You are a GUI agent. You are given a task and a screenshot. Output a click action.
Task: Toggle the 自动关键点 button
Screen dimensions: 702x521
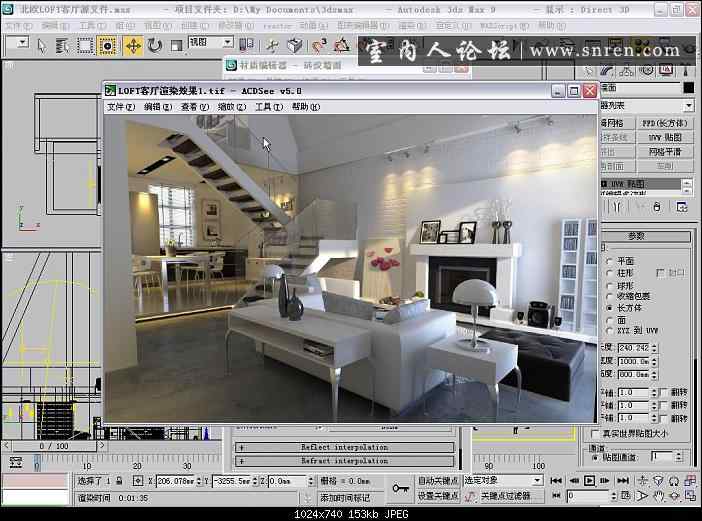point(438,480)
